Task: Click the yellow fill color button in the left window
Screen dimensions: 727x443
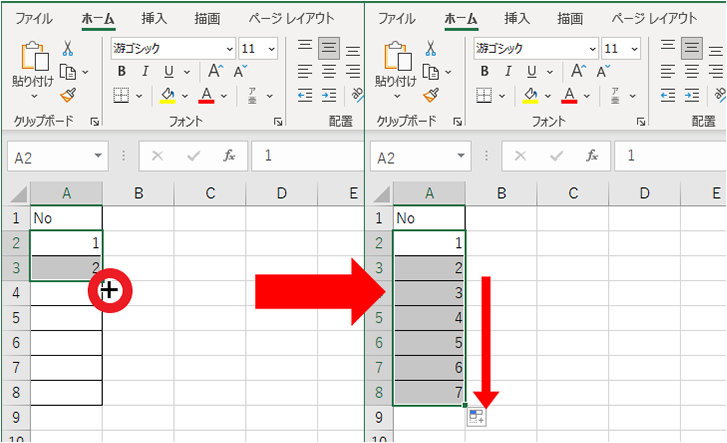Action: [x=168, y=96]
